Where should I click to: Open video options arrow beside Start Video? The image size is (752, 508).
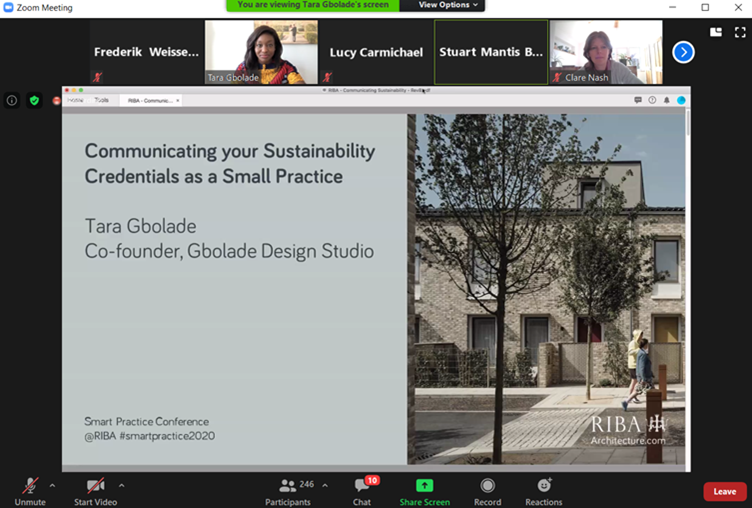pos(121,485)
